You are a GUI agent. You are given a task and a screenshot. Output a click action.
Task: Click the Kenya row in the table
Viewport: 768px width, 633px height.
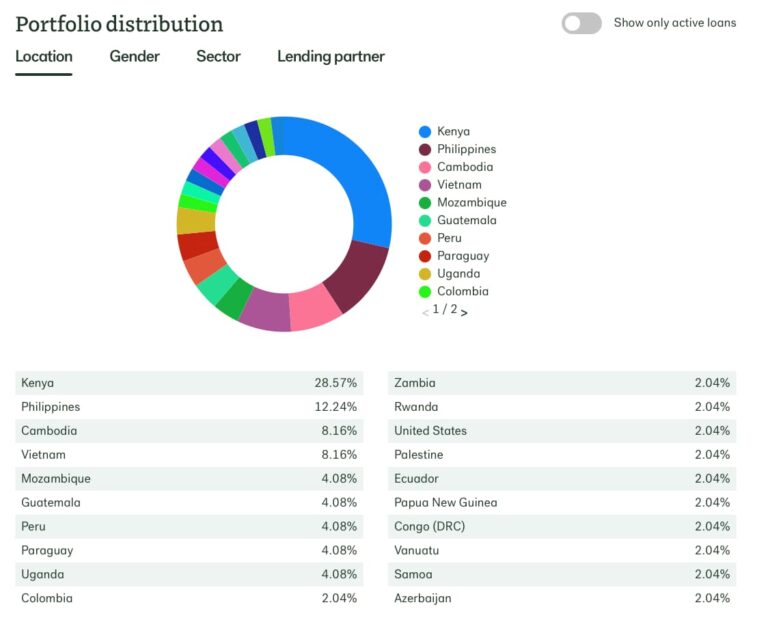(188, 383)
